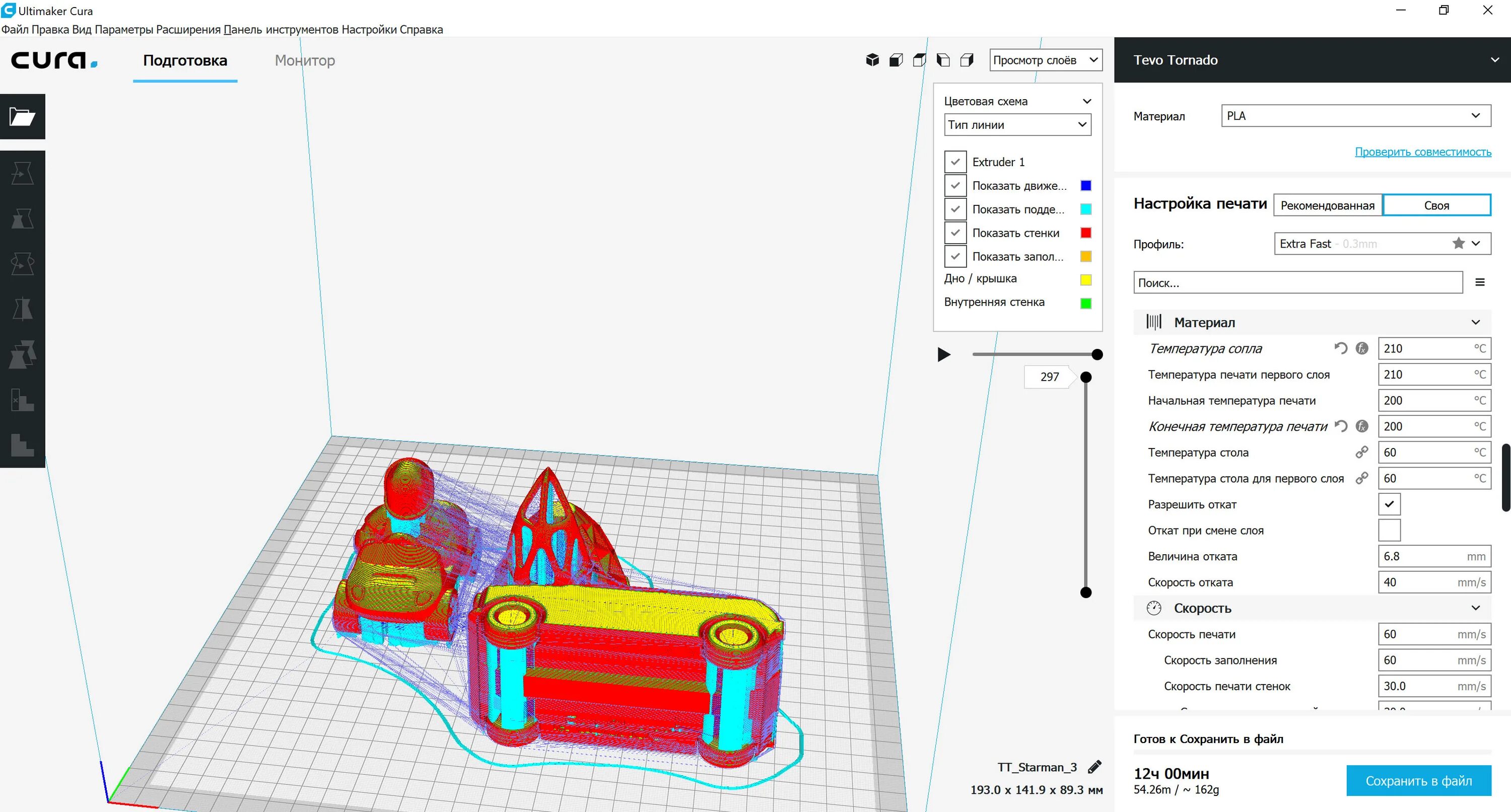The width and height of the screenshot is (1511, 812).
Task: Collapse the Цветовая схема panel
Action: tap(1086, 101)
